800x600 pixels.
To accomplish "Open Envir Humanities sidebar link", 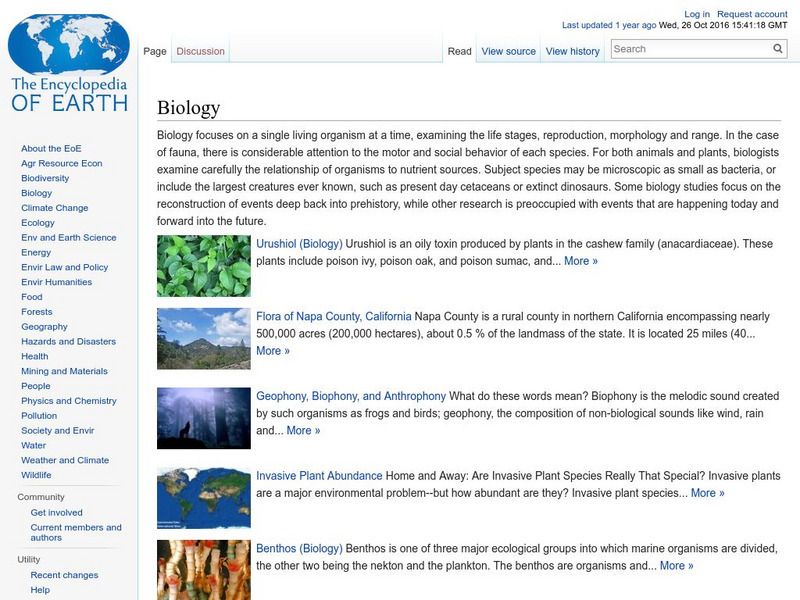I will pos(56,282).
